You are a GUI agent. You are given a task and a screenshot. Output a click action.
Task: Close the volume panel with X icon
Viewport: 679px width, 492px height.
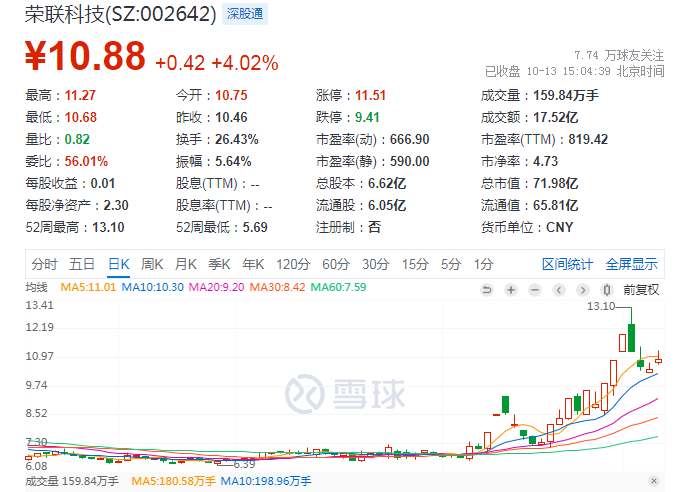click(x=654, y=481)
